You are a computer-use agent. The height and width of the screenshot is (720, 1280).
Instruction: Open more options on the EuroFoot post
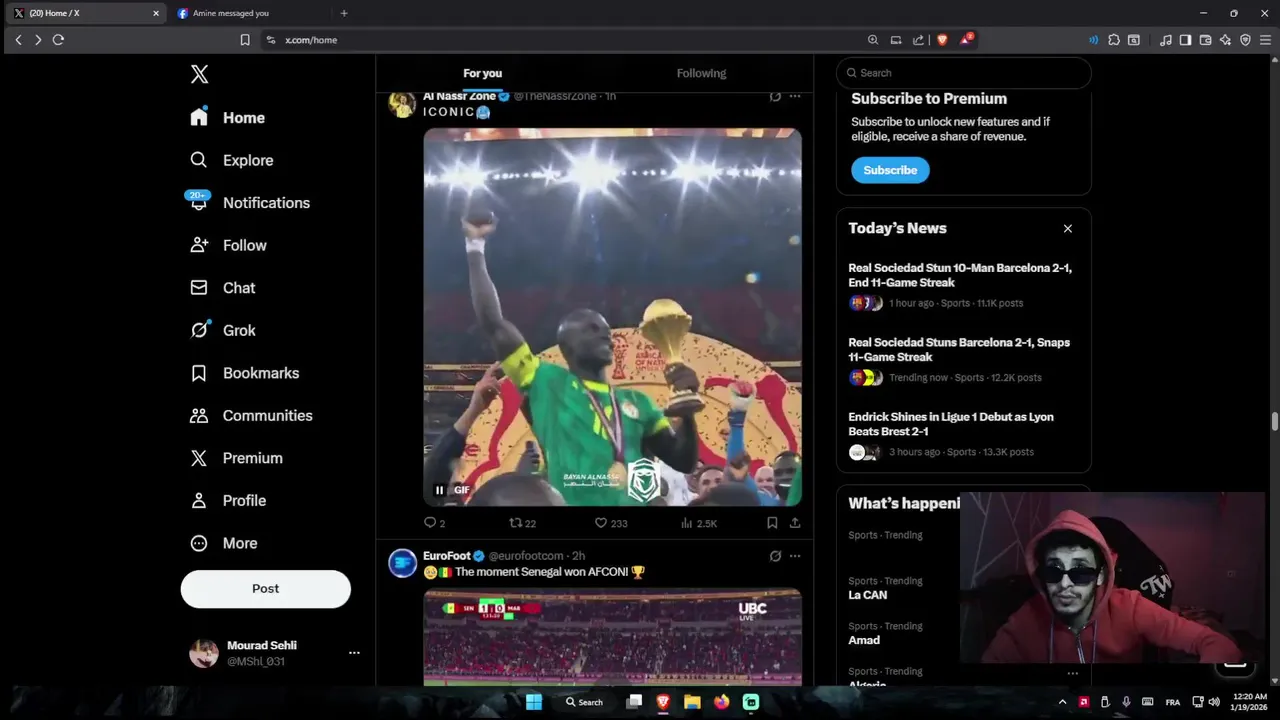point(795,556)
